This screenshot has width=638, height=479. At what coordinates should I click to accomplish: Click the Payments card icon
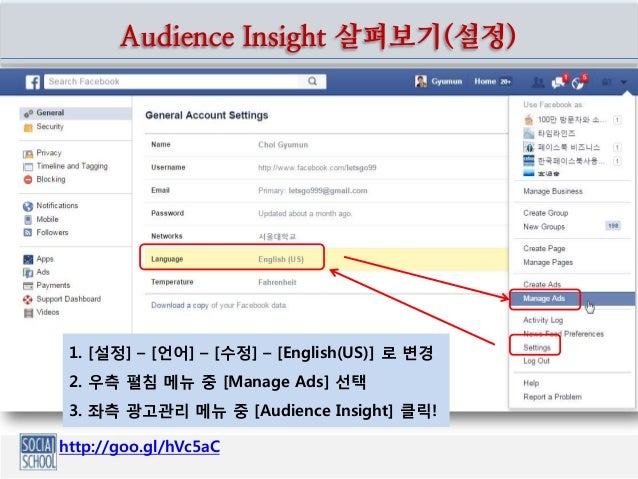pyautogui.click(x=28, y=286)
